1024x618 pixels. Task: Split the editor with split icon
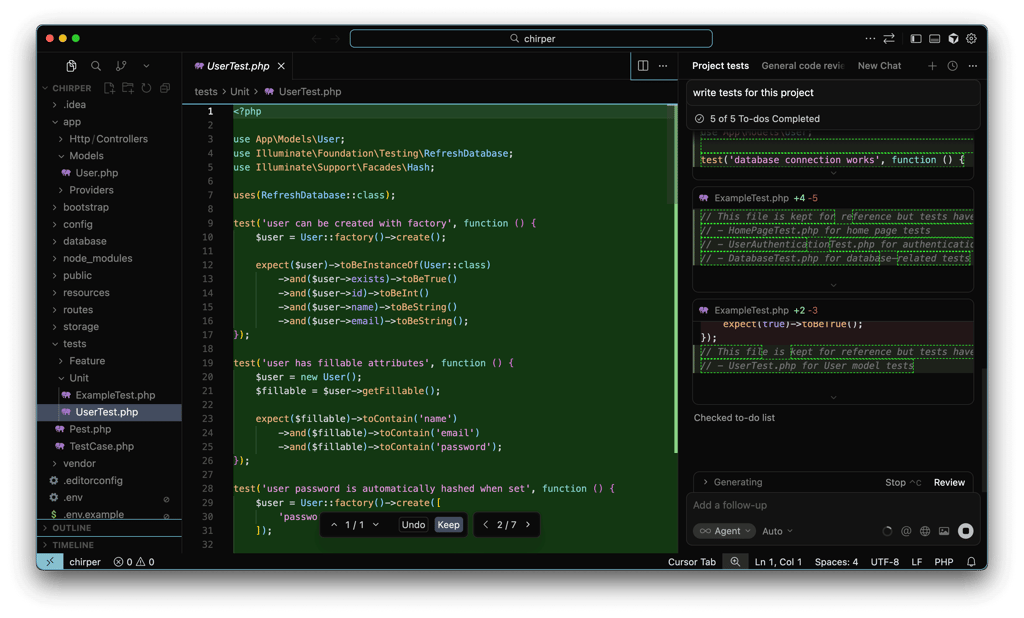click(x=643, y=66)
